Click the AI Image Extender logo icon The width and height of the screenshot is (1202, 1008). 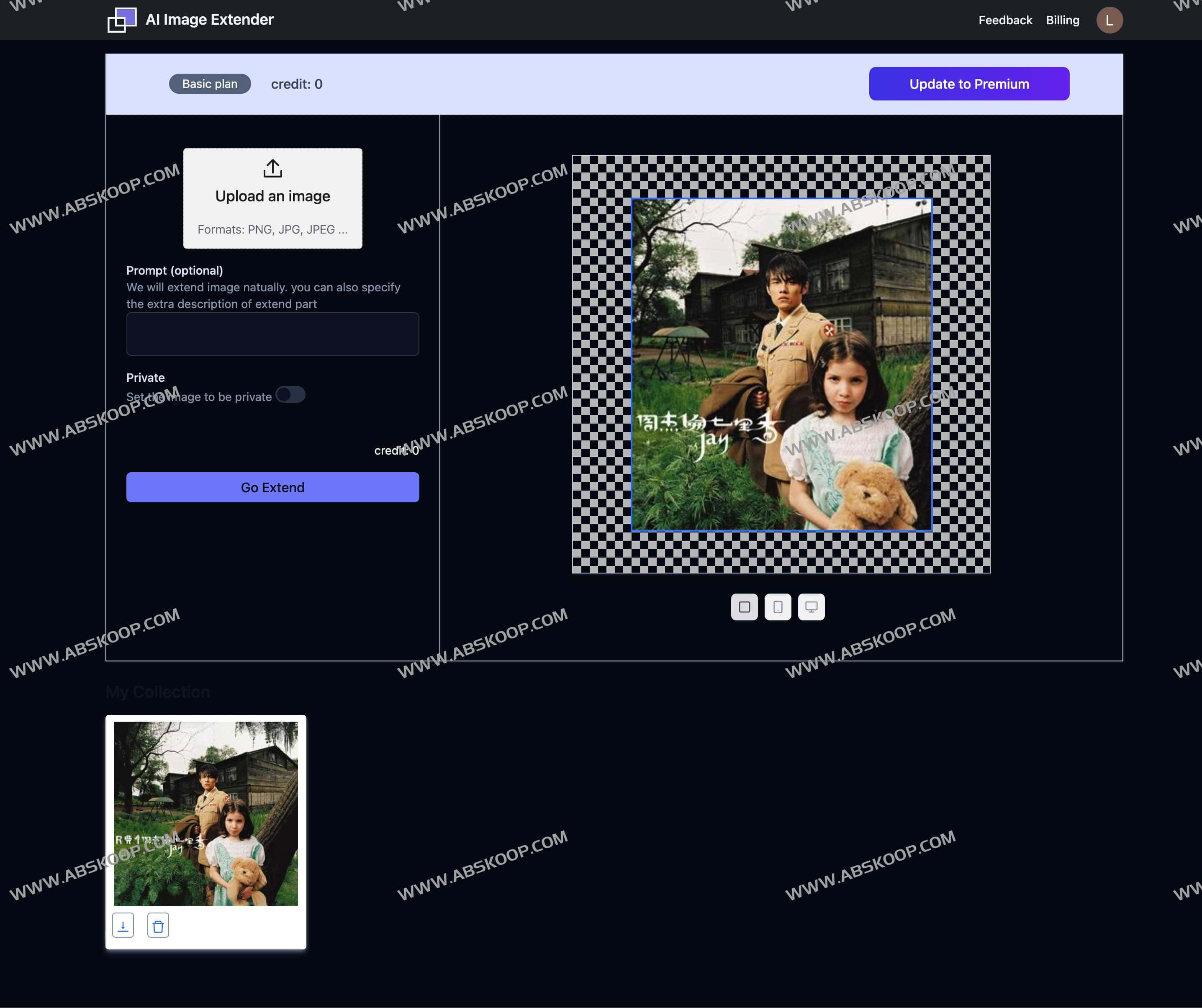(121, 19)
